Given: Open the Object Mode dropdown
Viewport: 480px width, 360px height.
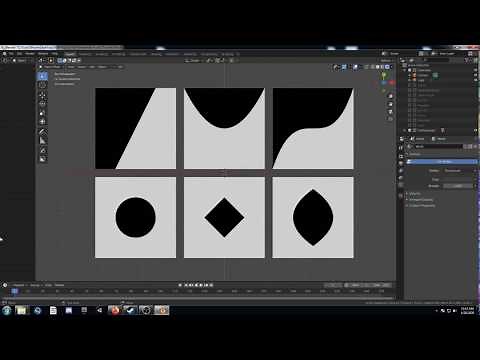Looking at the screenshot, I should [x=53, y=67].
